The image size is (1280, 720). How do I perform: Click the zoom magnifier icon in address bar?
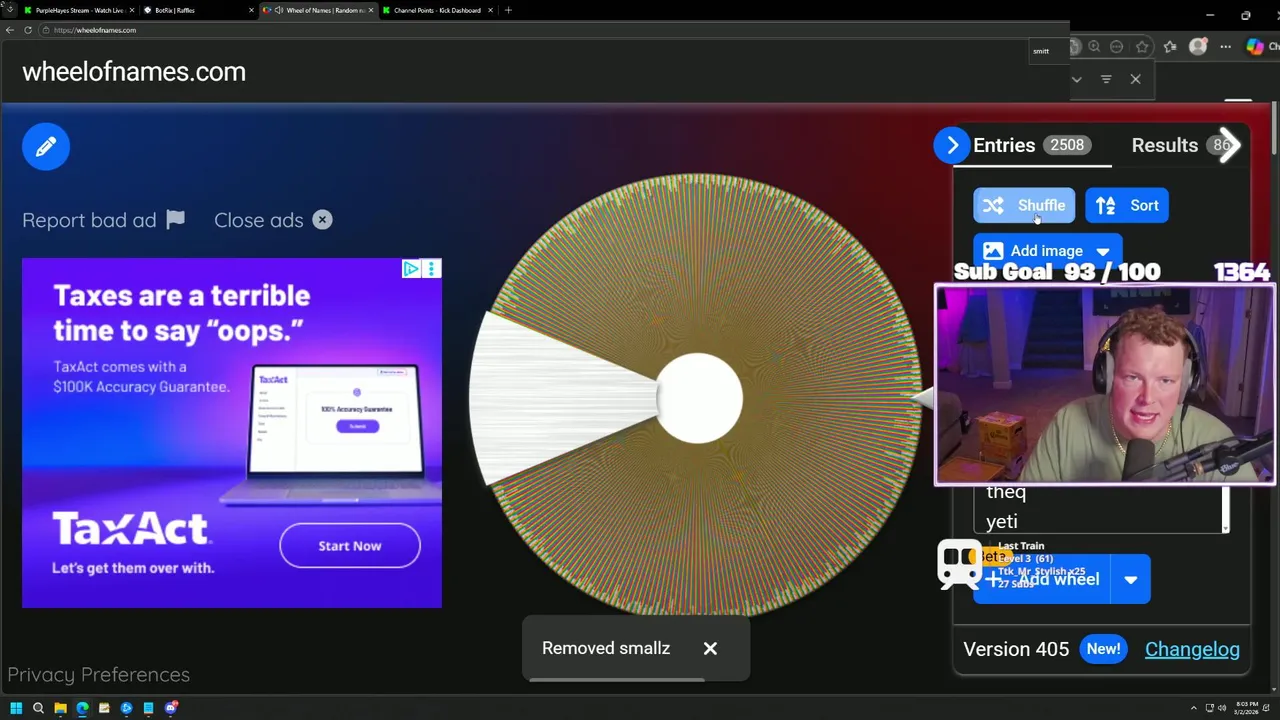[1094, 46]
